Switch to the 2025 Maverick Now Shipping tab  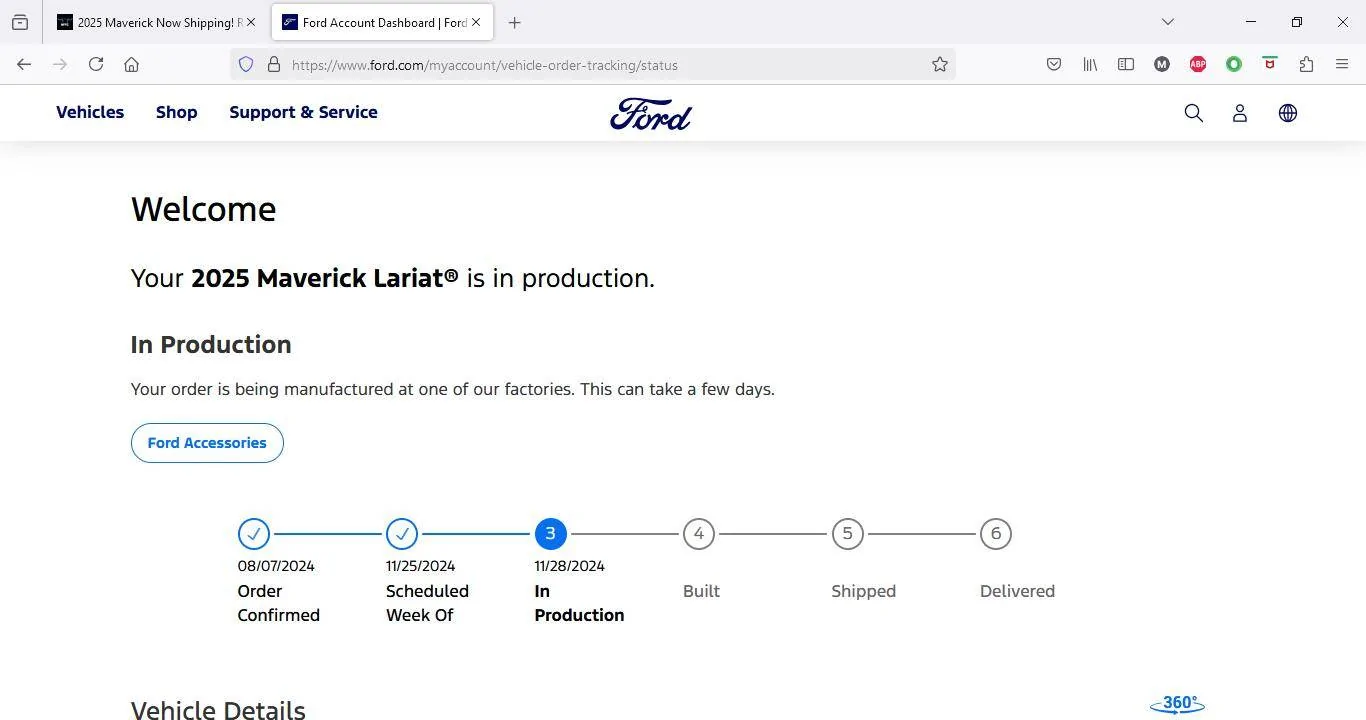click(x=157, y=22)
